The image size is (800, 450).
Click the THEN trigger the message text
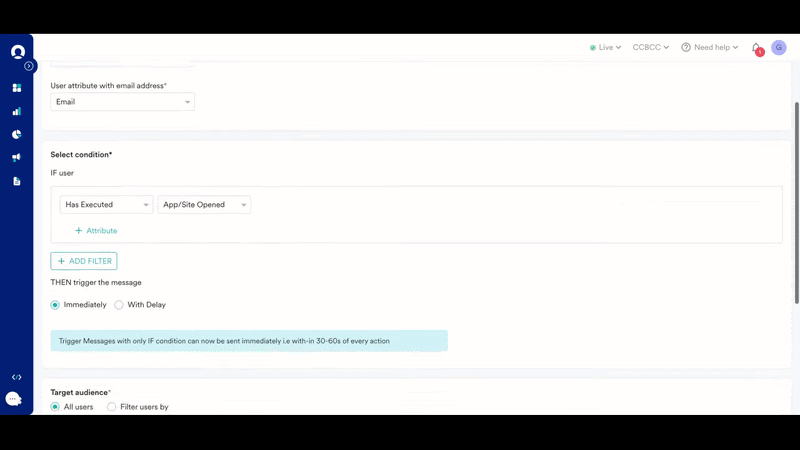point(96,283)
